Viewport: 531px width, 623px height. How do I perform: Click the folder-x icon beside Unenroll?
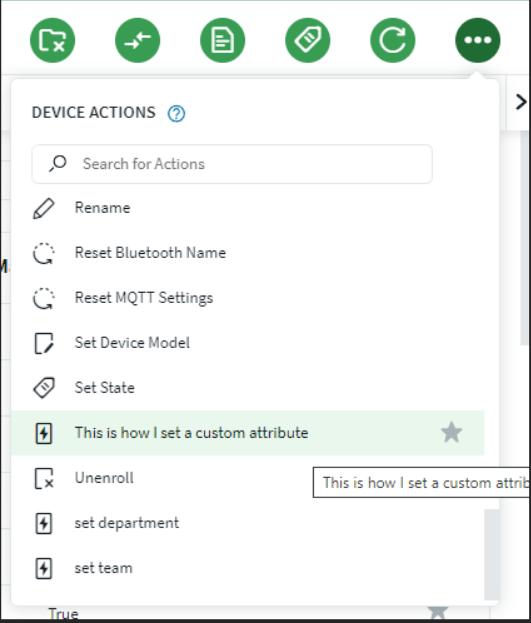pyautogui.click(x=44, y=478)
